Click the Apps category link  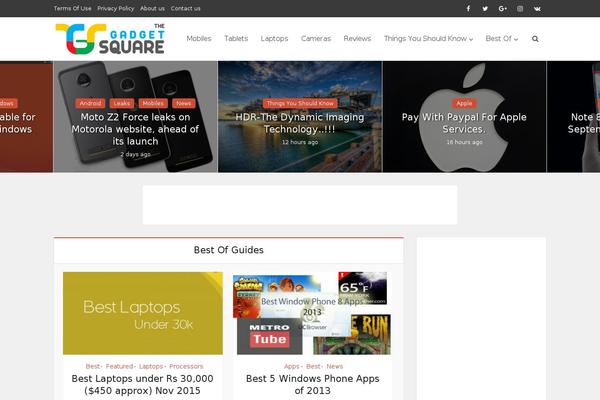click(x=292, y=366)
